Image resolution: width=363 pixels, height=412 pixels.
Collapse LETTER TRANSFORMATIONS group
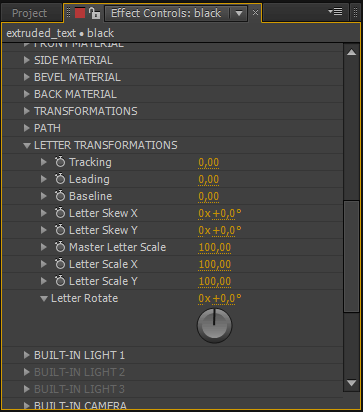(27, 145)
